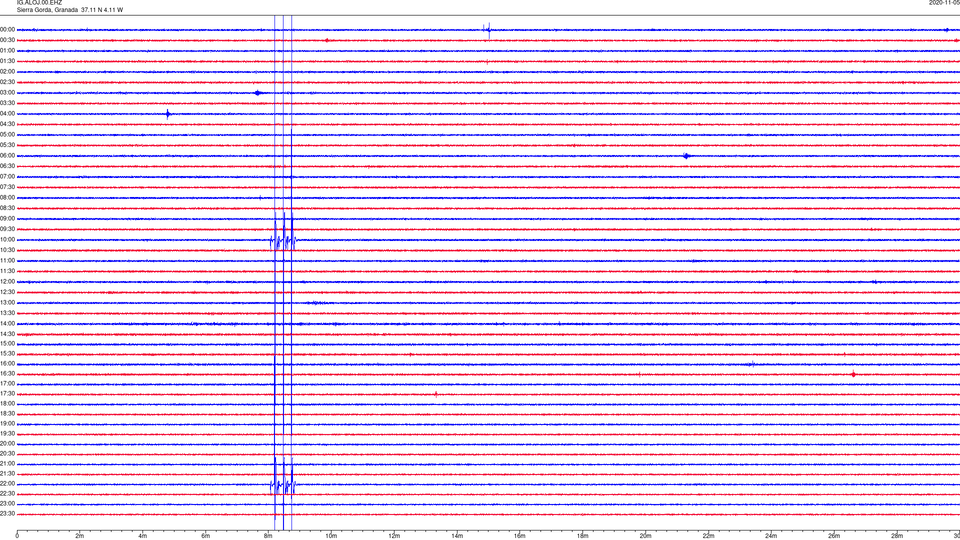
Task: Select the 13:00 trace time label
Action: (x=7, y=302)
